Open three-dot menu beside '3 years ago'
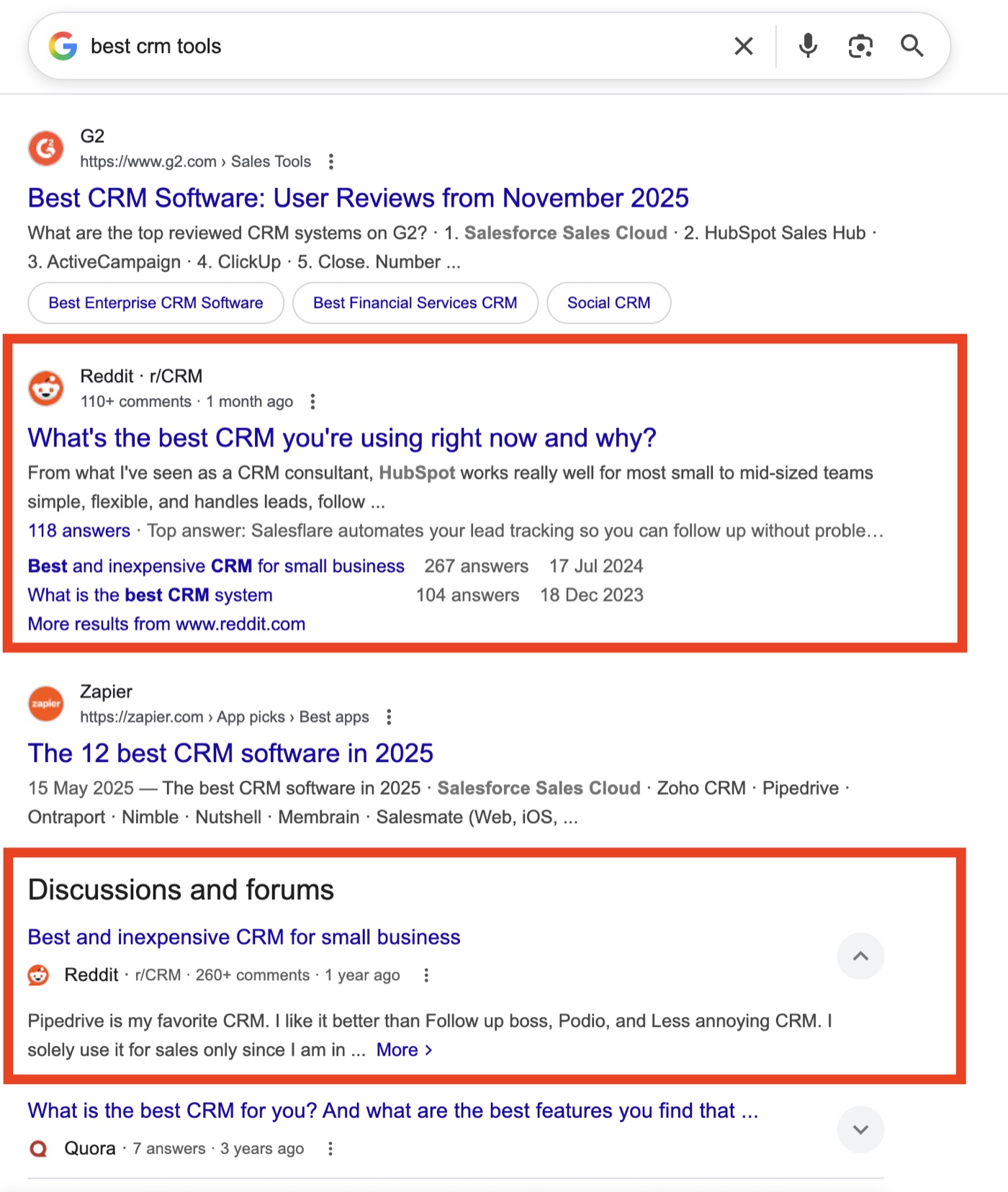This screenshot has height=1192, width=1008. point(330,1149)
